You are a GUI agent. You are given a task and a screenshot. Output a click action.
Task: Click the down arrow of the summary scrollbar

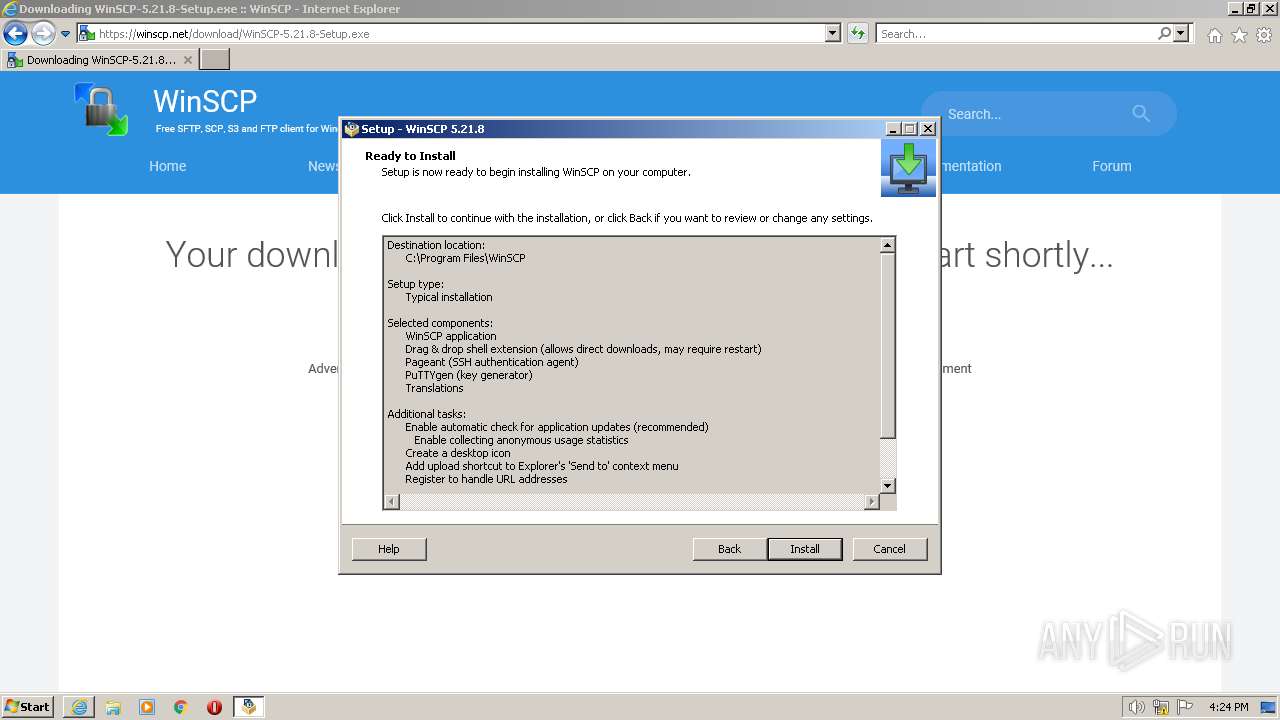pyautogui.click(x=887, y=485)
